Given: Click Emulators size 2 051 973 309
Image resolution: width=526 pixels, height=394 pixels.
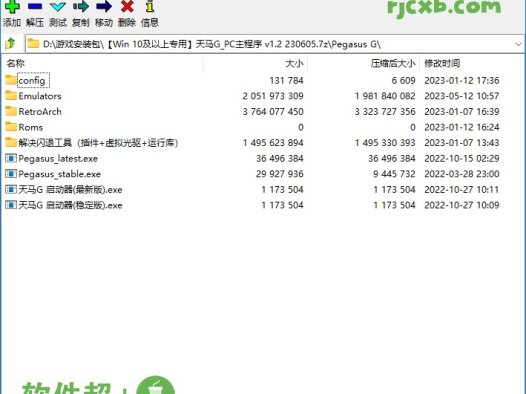Looking at the screenshot, I should pyautogui.click(x=273, y=96).
